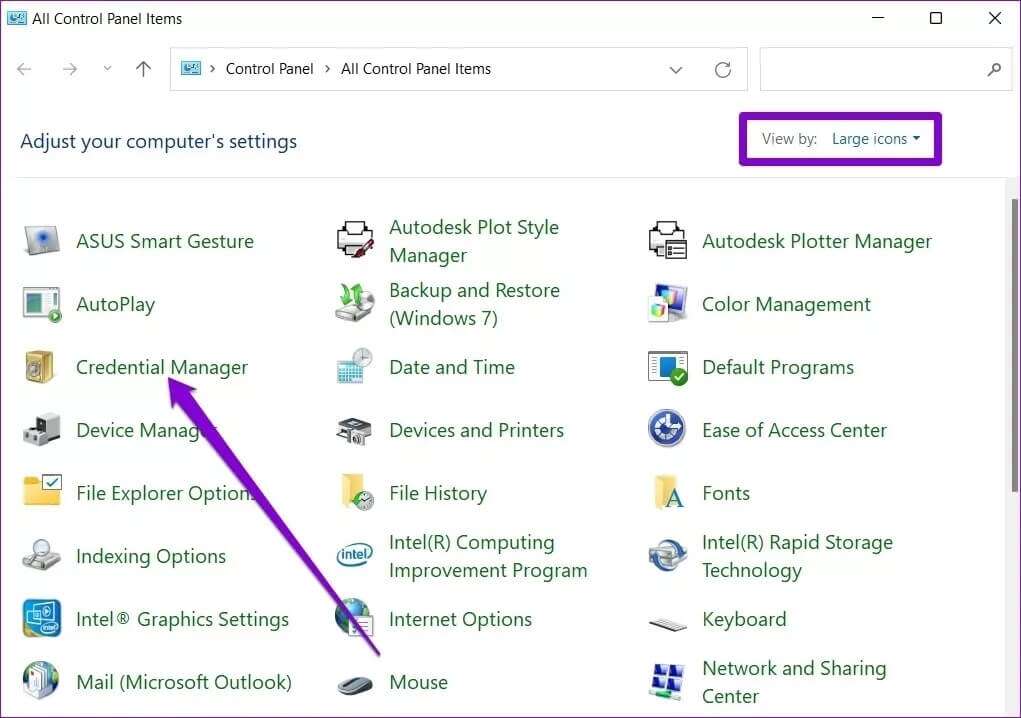Screen dimensions: 1021x718
Task: Click the AutoPlay icon
Action: click(42, 304)
